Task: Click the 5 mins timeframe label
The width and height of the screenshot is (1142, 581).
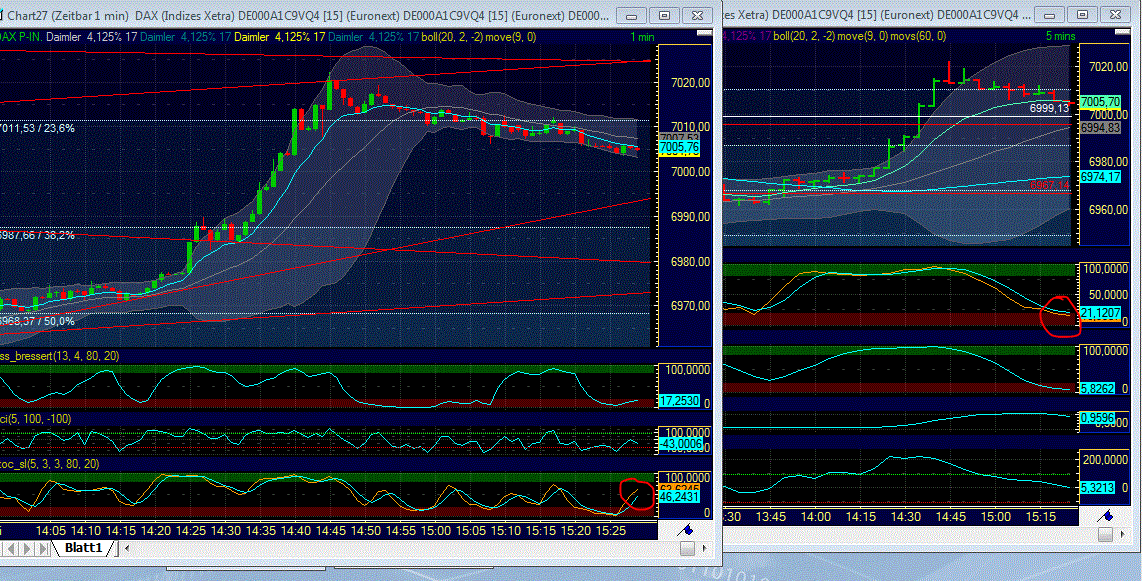Action: click(1063, 36)
